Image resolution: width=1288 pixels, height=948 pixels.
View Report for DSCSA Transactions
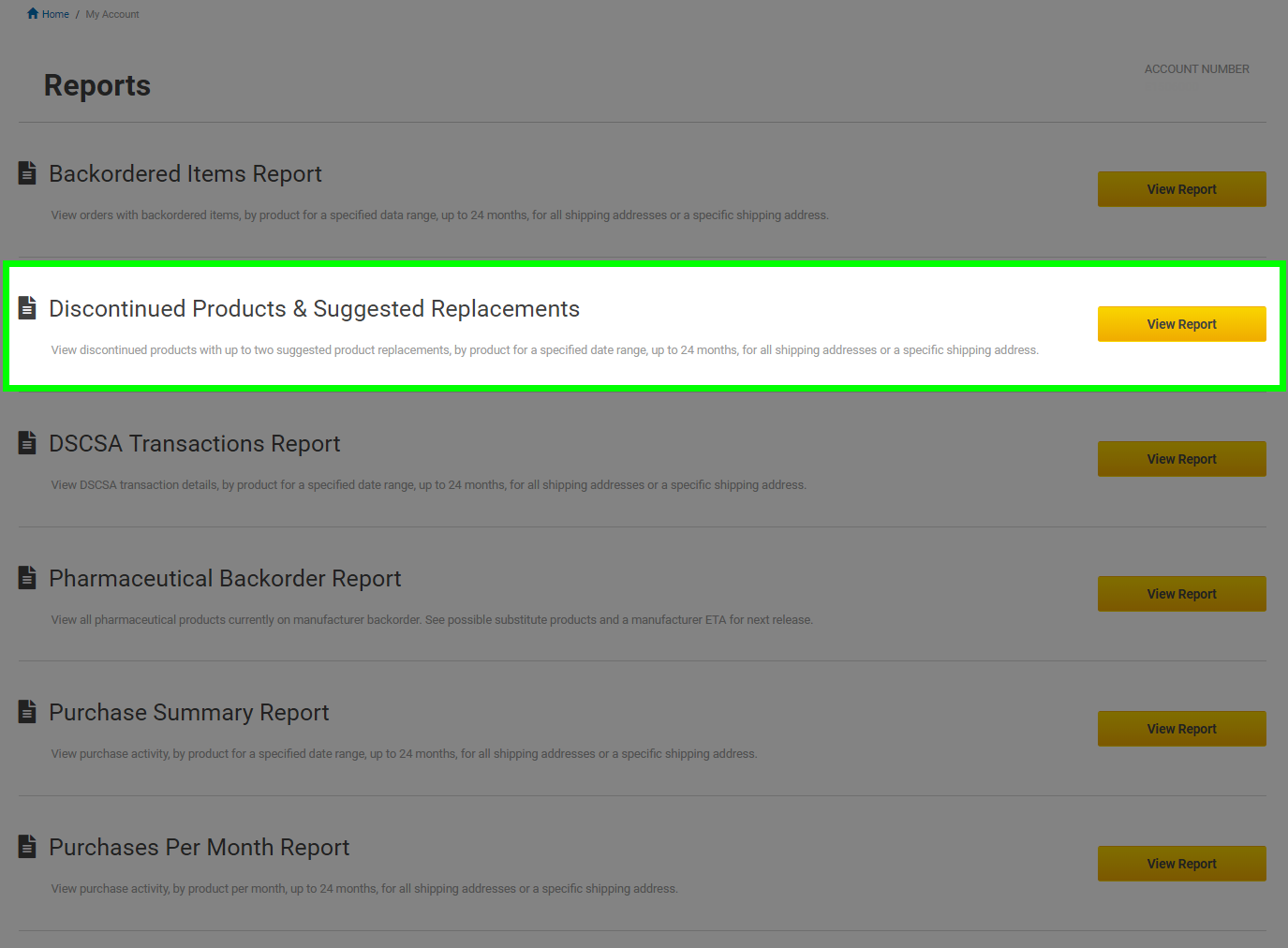pyautogui.click(x=1181, y=459)
